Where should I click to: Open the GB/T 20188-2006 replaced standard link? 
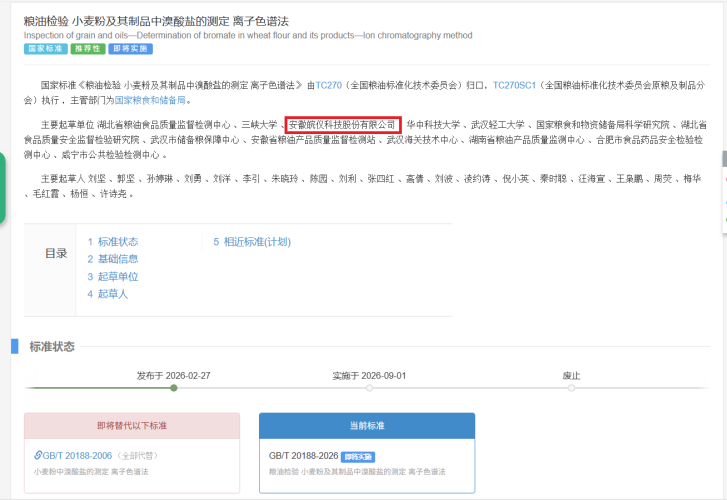click(x=77, y=455)
